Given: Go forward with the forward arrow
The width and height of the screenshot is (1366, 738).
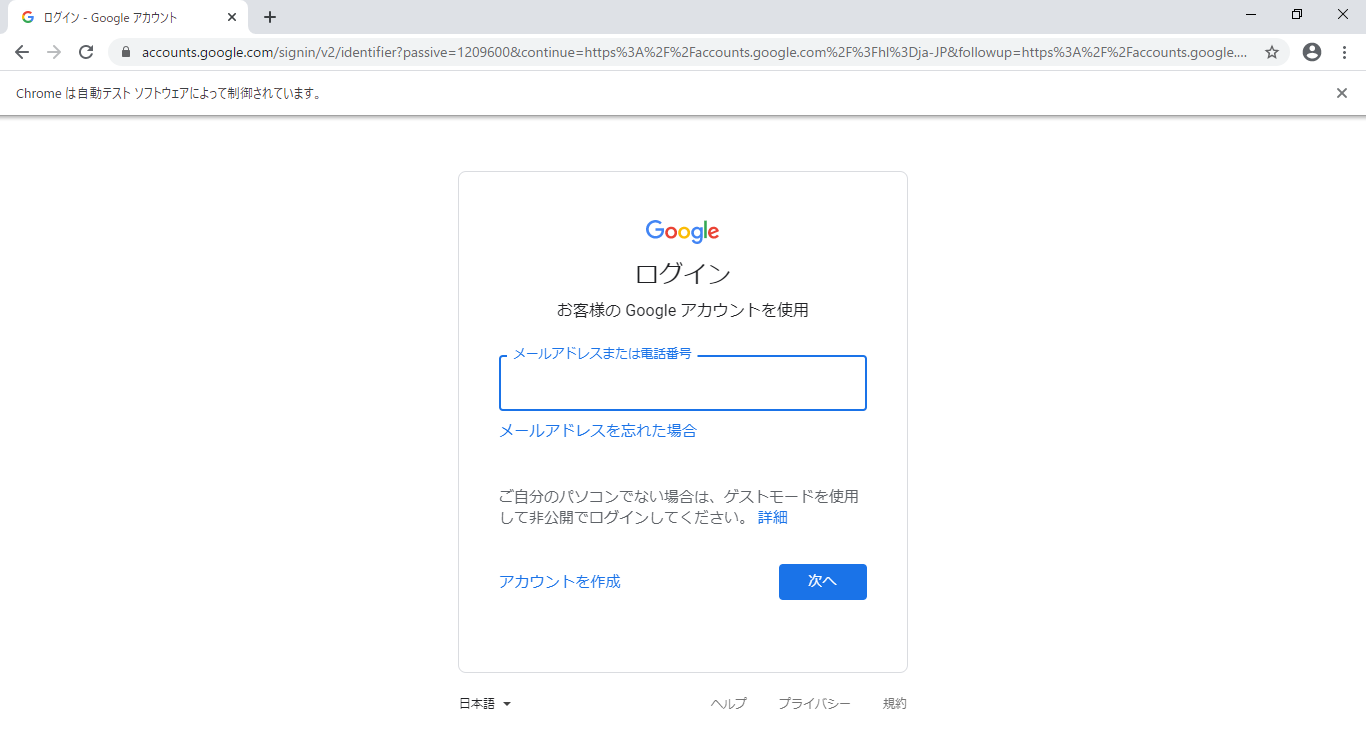Looking at the screenshot, I should point(54,52).
